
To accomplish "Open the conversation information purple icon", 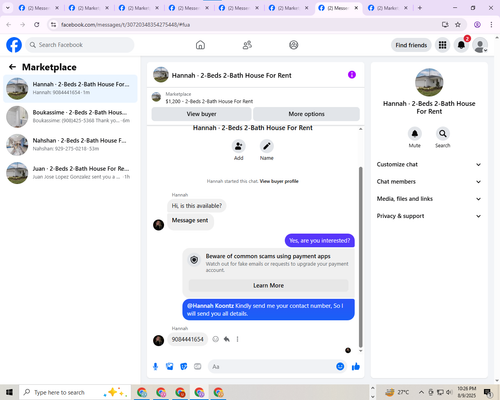I will click(352, 75).
